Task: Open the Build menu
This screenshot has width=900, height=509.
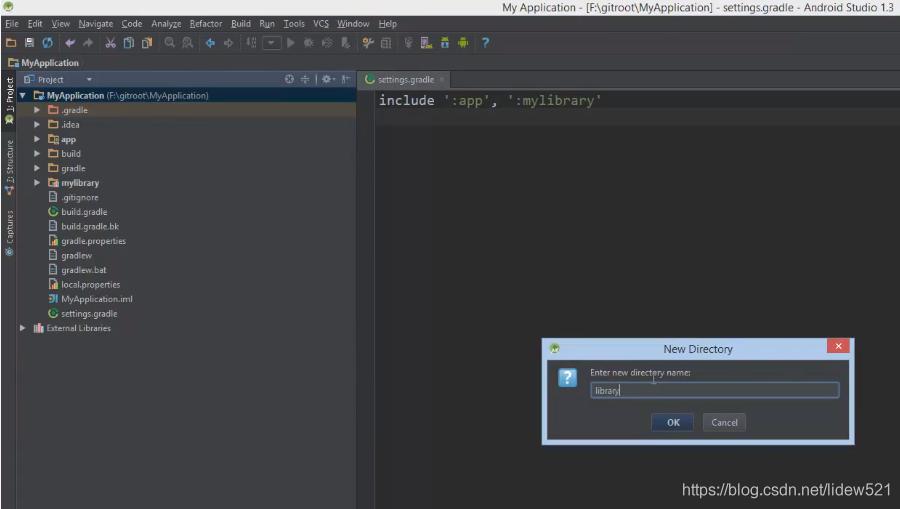Action: point(240,24)
